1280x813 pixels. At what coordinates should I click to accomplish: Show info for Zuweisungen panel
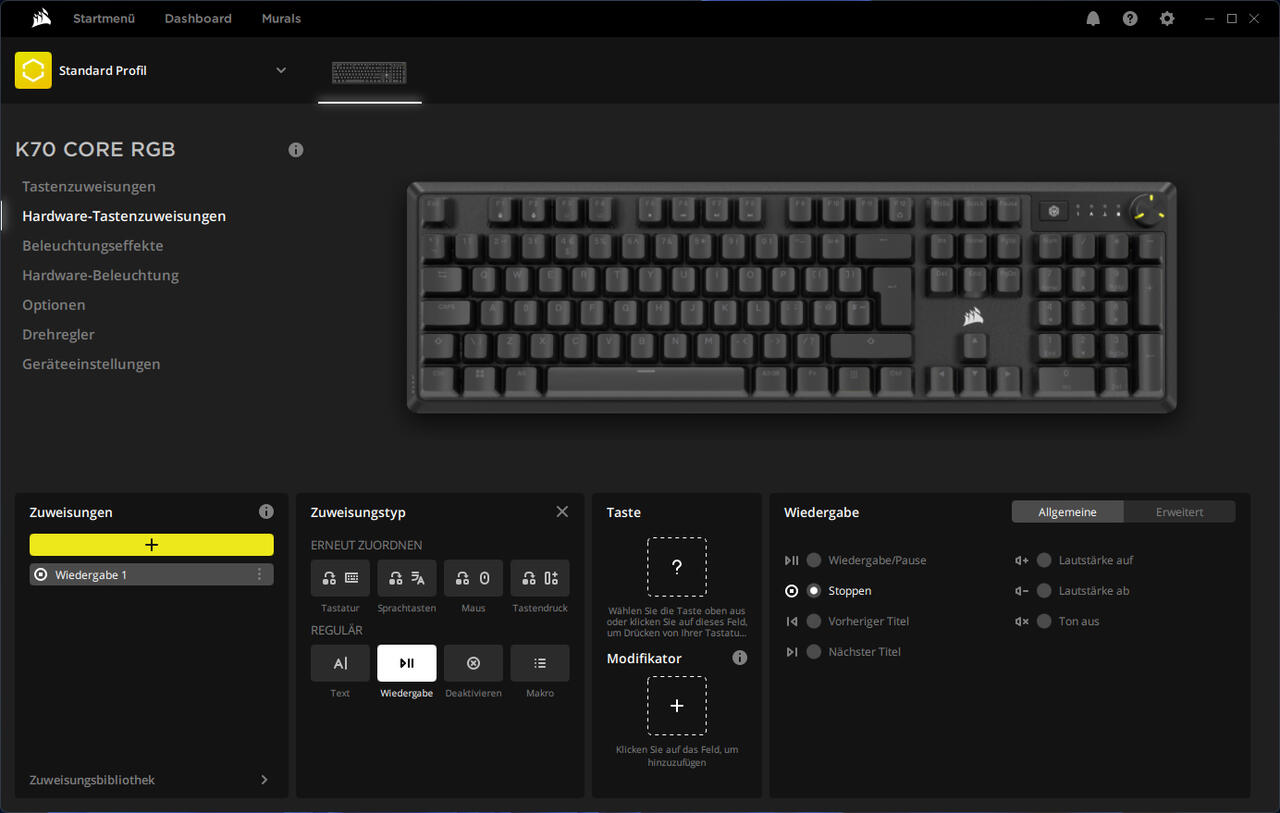click(x=266, y=511)
